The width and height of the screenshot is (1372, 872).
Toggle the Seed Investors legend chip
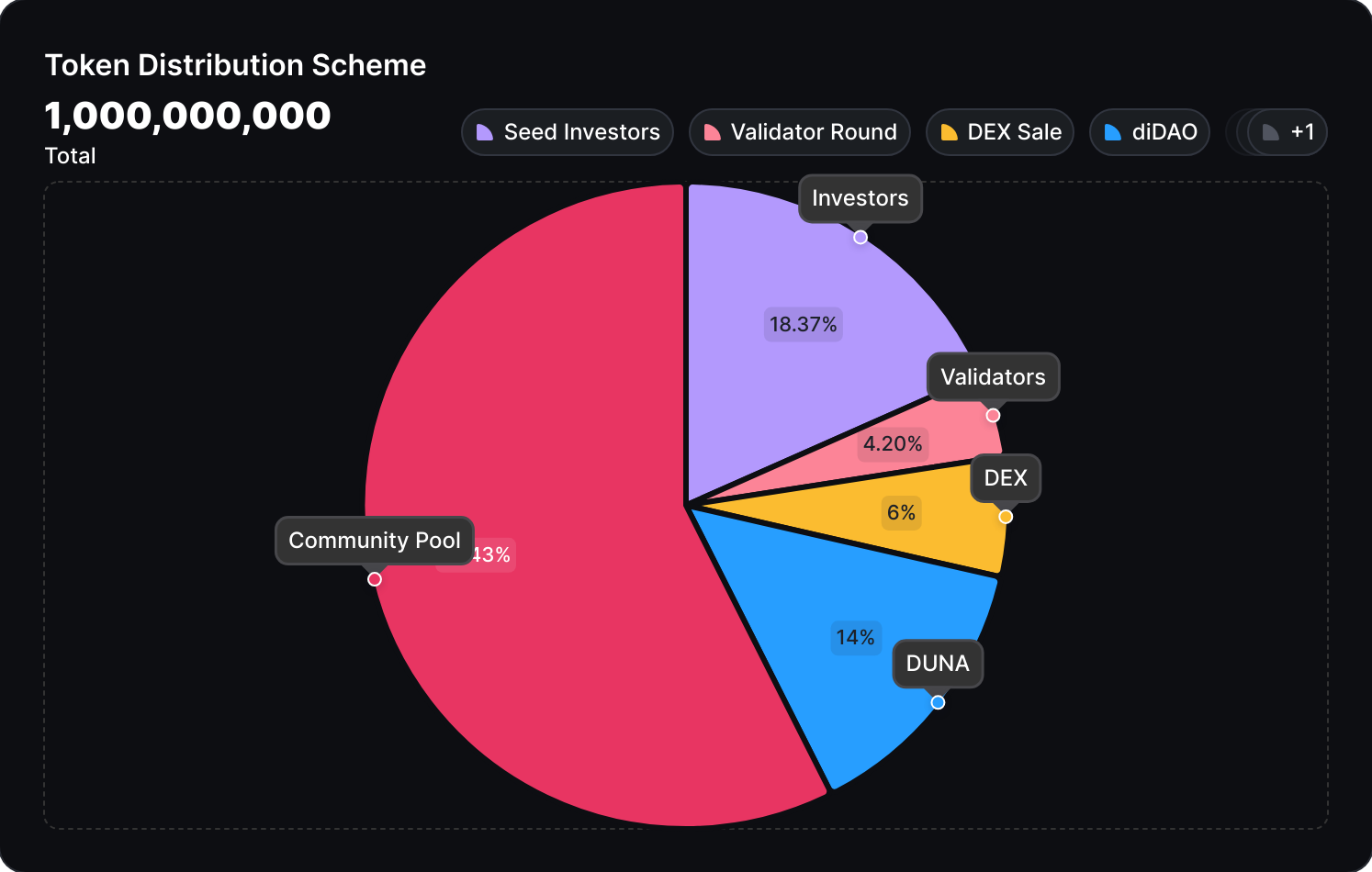click(x=567, y=131)
